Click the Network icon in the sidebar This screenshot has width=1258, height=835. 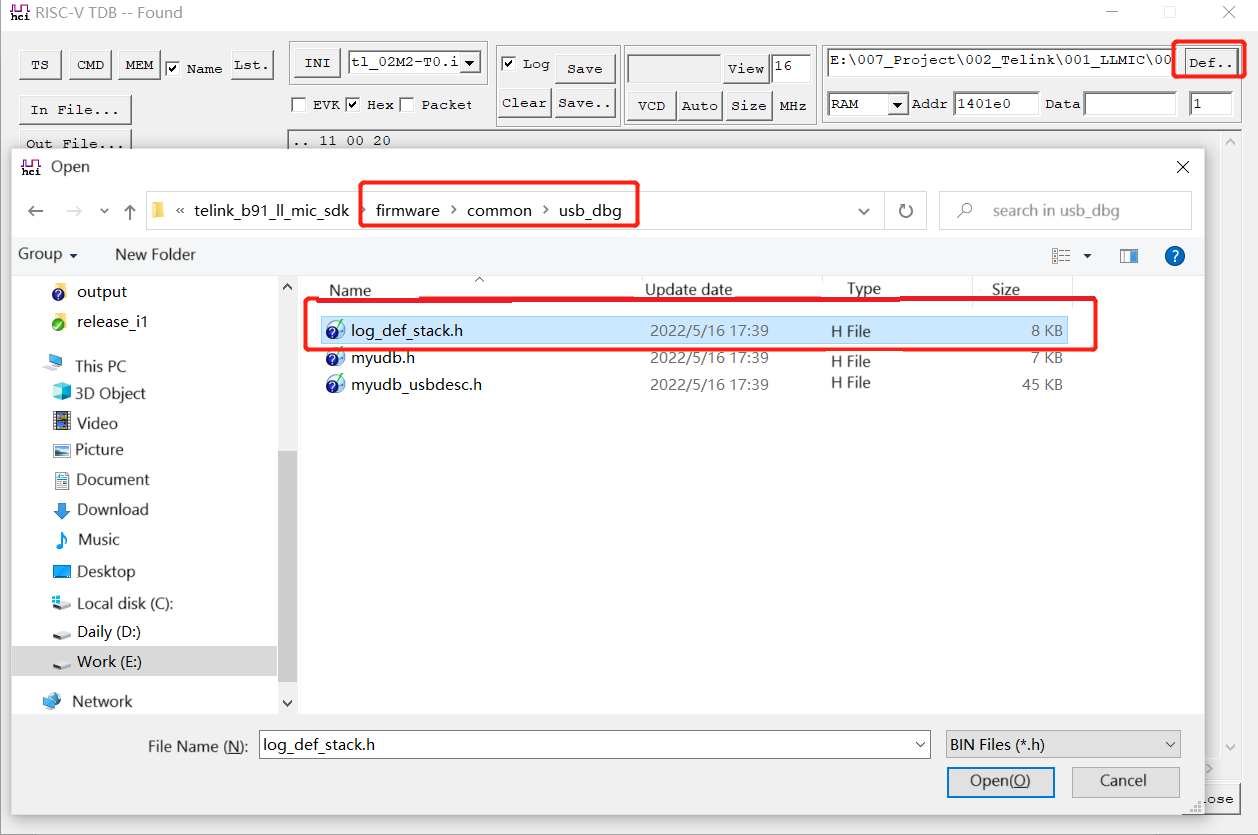[51, 701]
